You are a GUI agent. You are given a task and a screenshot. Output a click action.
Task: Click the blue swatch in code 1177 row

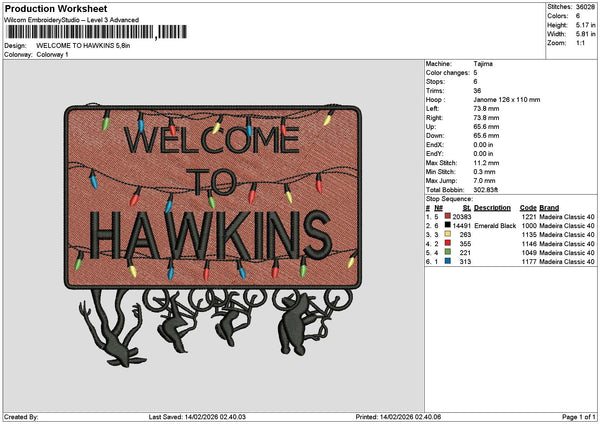click(x=447, y=261)
